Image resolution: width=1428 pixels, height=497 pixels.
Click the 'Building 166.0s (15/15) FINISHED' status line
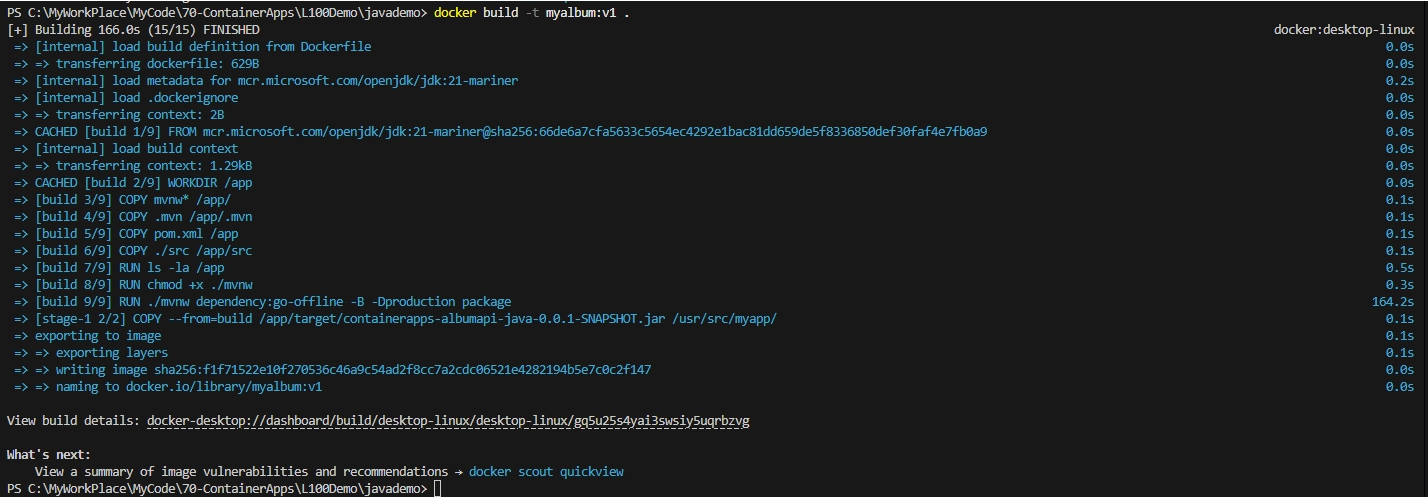point(133,30)
